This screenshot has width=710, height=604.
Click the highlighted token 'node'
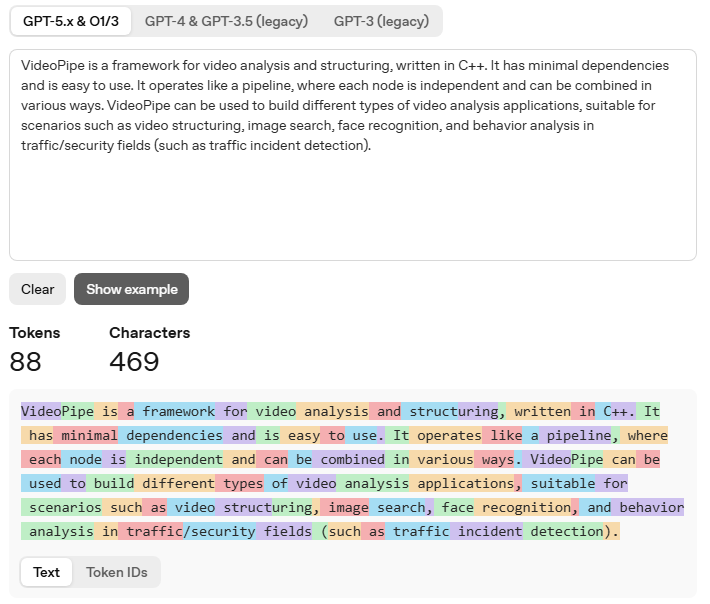point(82,459)
